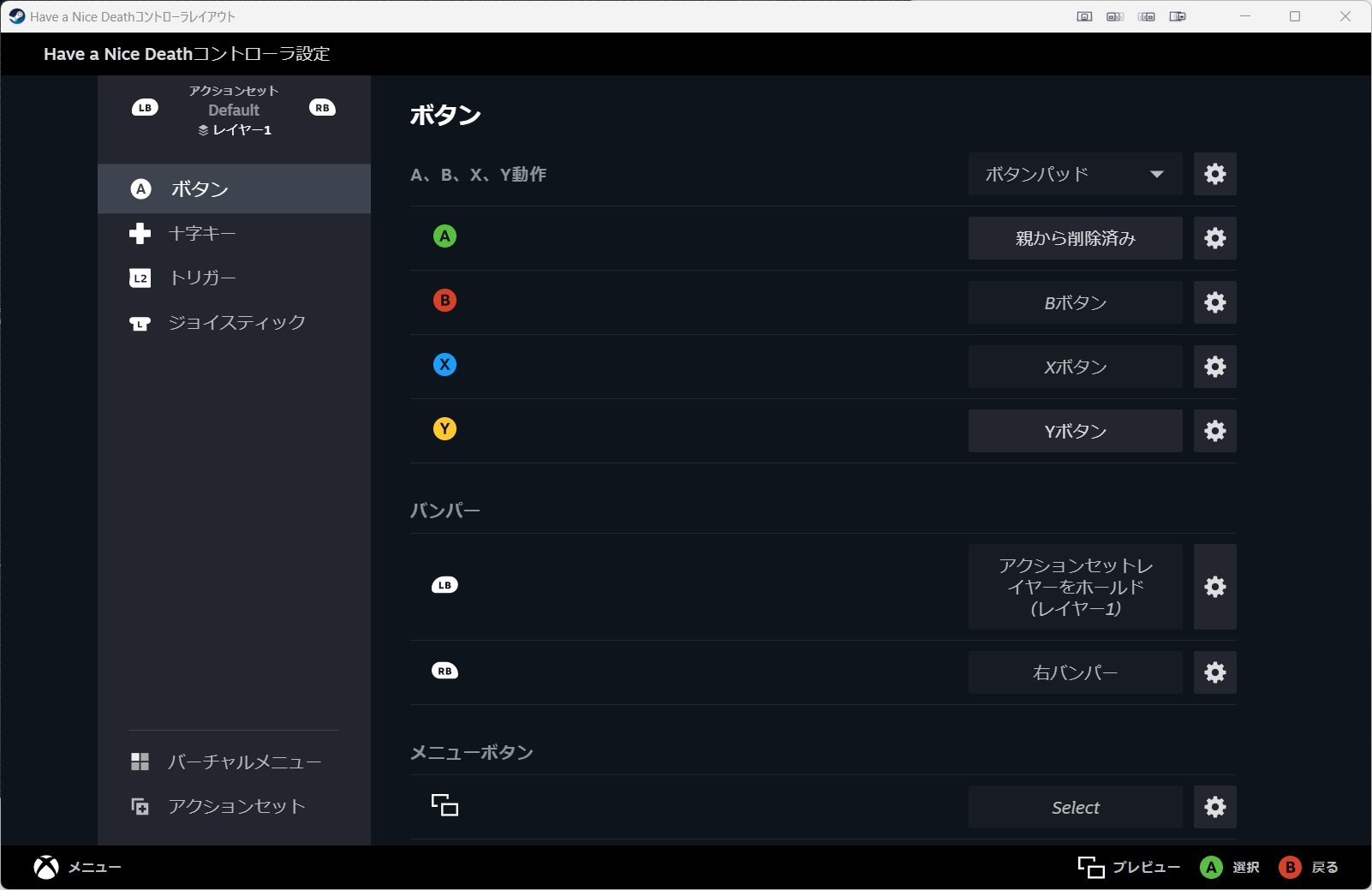This screenshot has width=1372, height=890.
Task: Select the ボタン sidebar tab
Action: [234, 188]
